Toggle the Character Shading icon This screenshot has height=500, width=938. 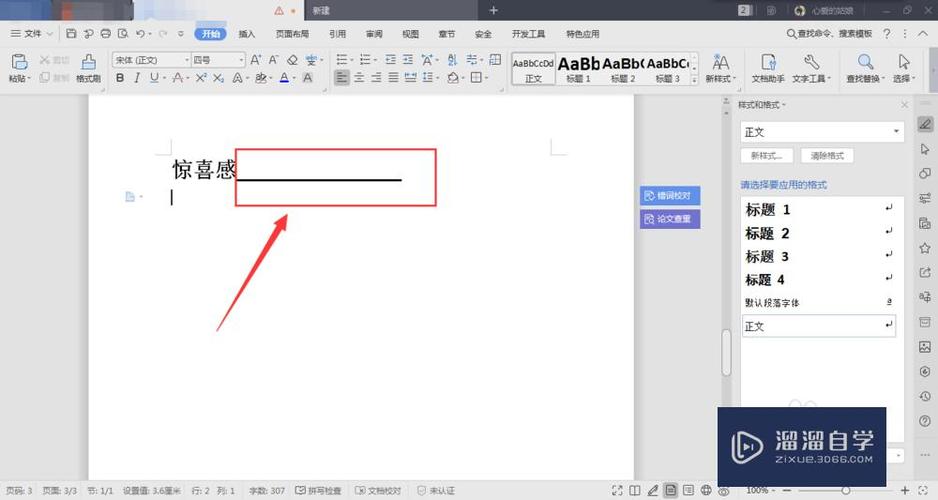click(x=307, y=78)
